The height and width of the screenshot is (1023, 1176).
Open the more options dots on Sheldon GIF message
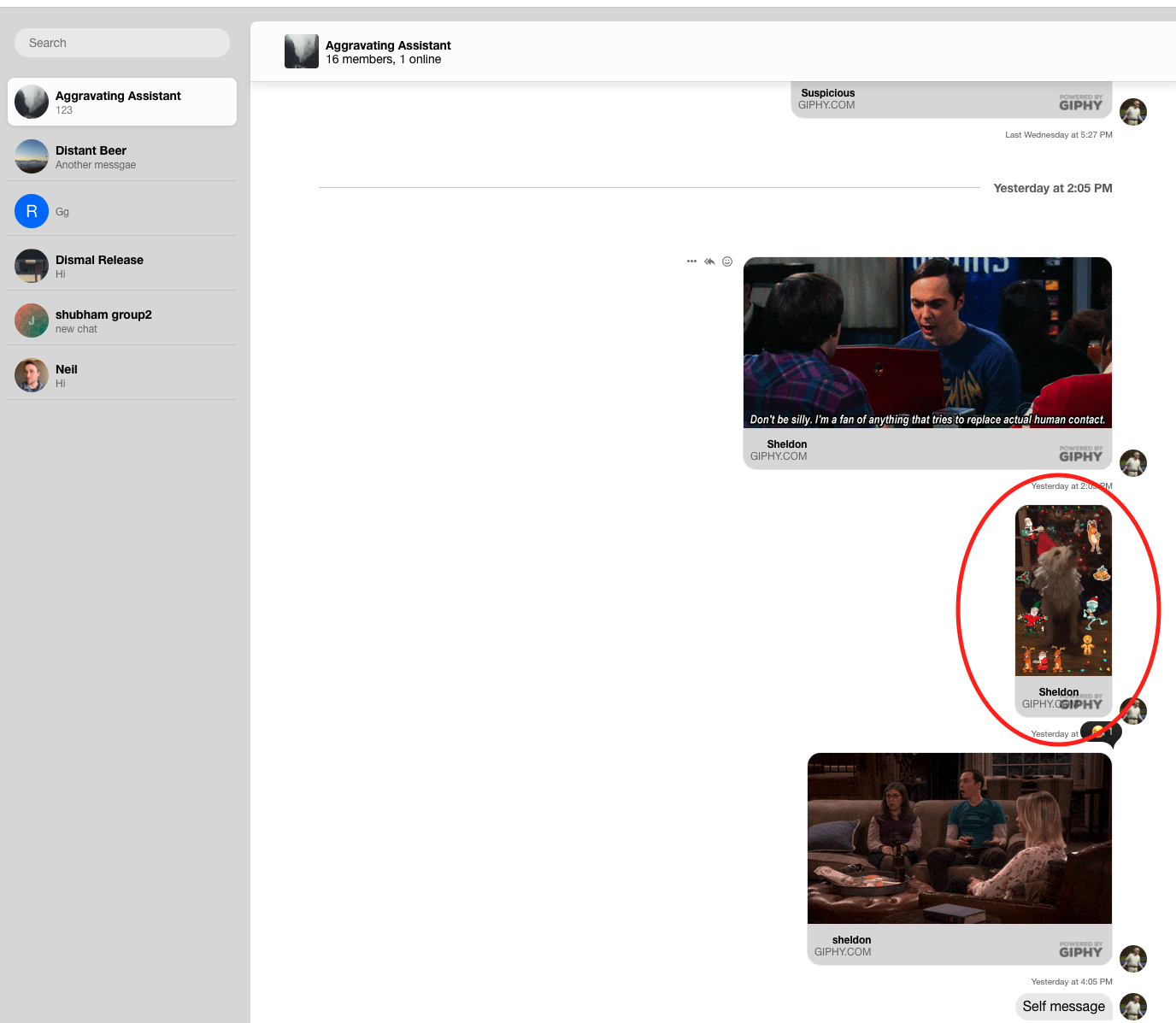(691, 262)
